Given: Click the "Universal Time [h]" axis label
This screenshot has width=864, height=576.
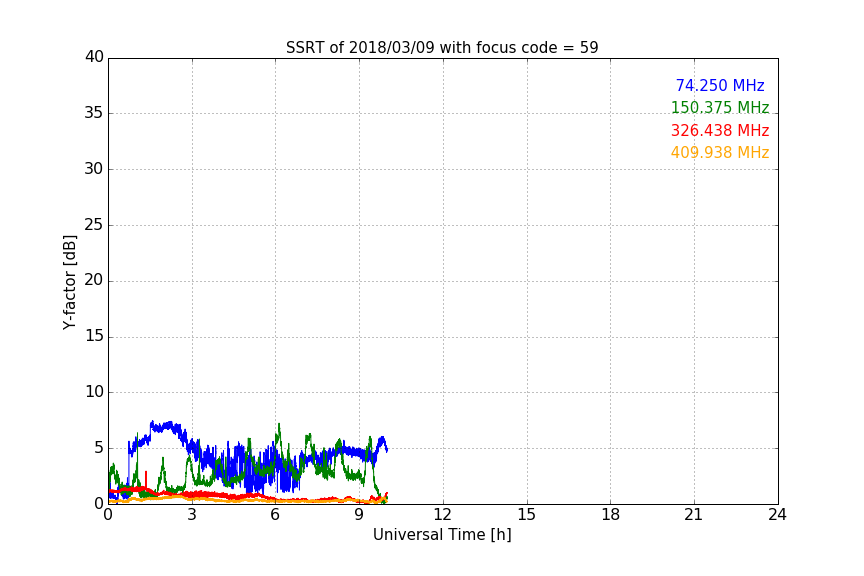Looking at the screenshot, I should click(x=442, y=535).
